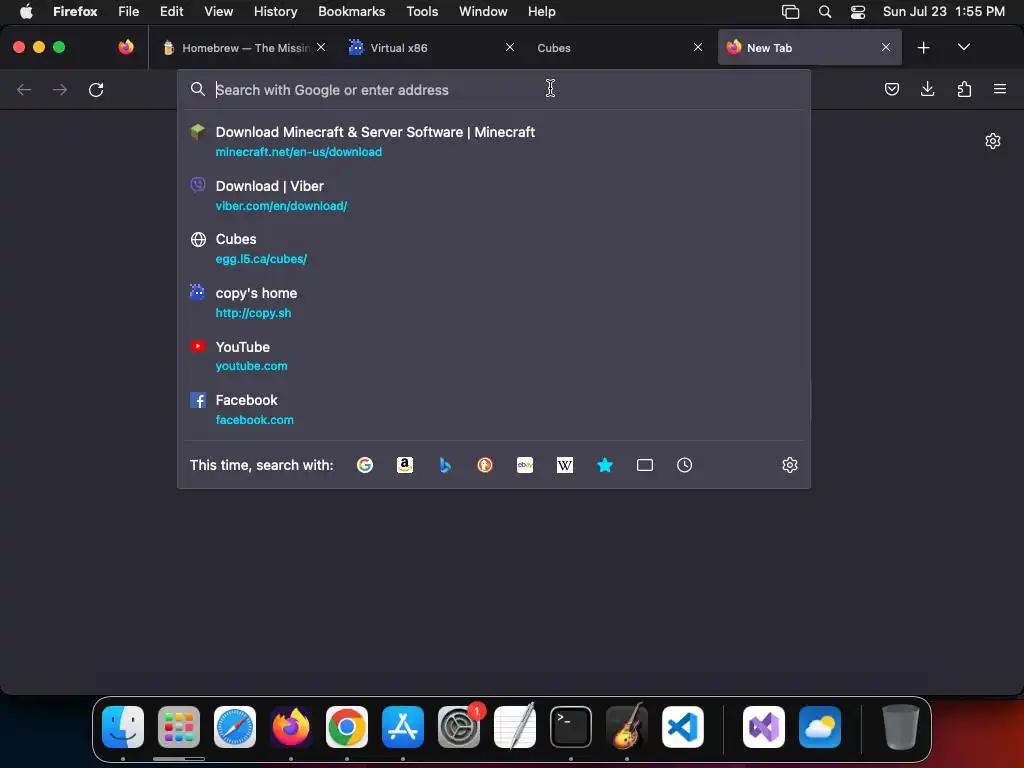
Task: Search bookmarks using the star icon
Action: click(605, 465)
